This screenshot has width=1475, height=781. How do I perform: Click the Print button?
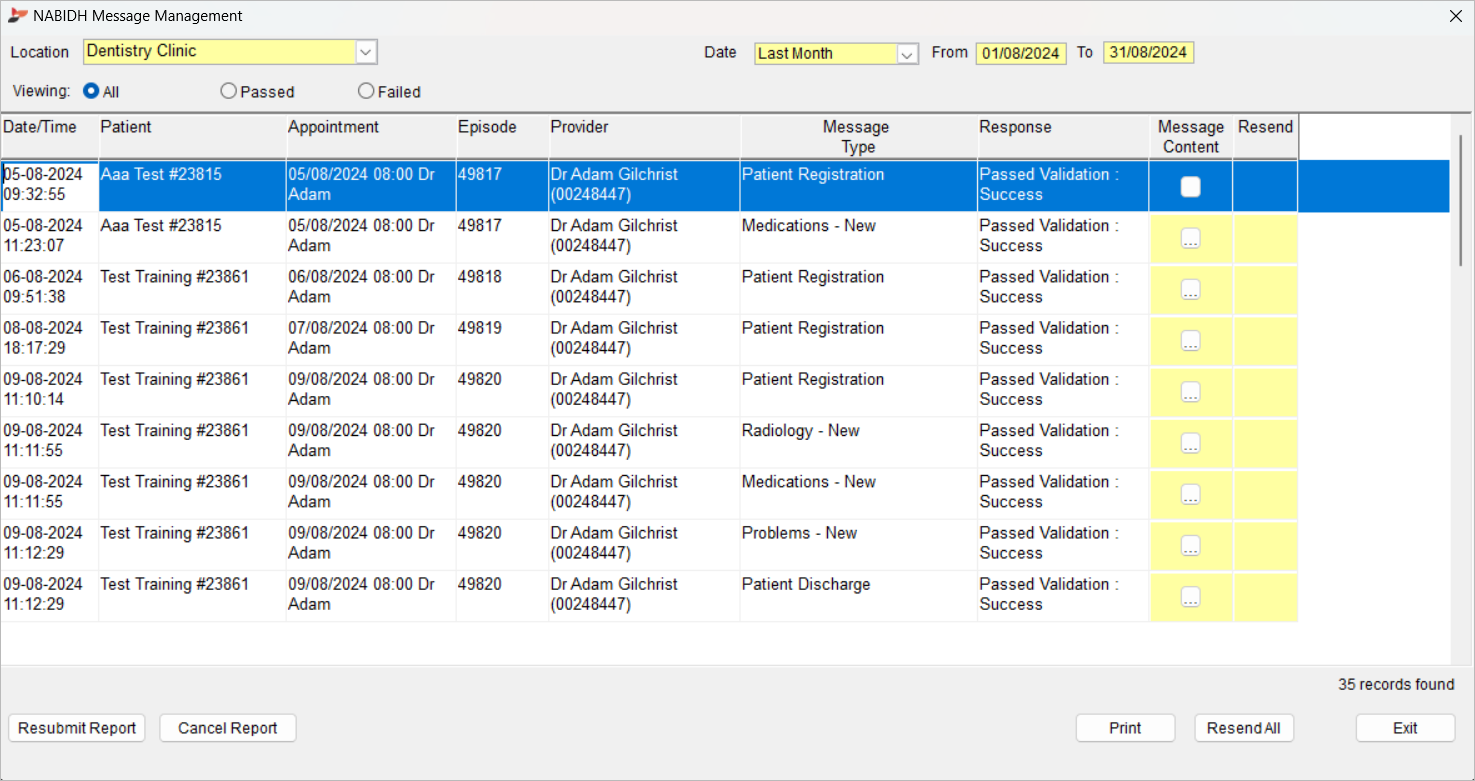[1125, 728]
